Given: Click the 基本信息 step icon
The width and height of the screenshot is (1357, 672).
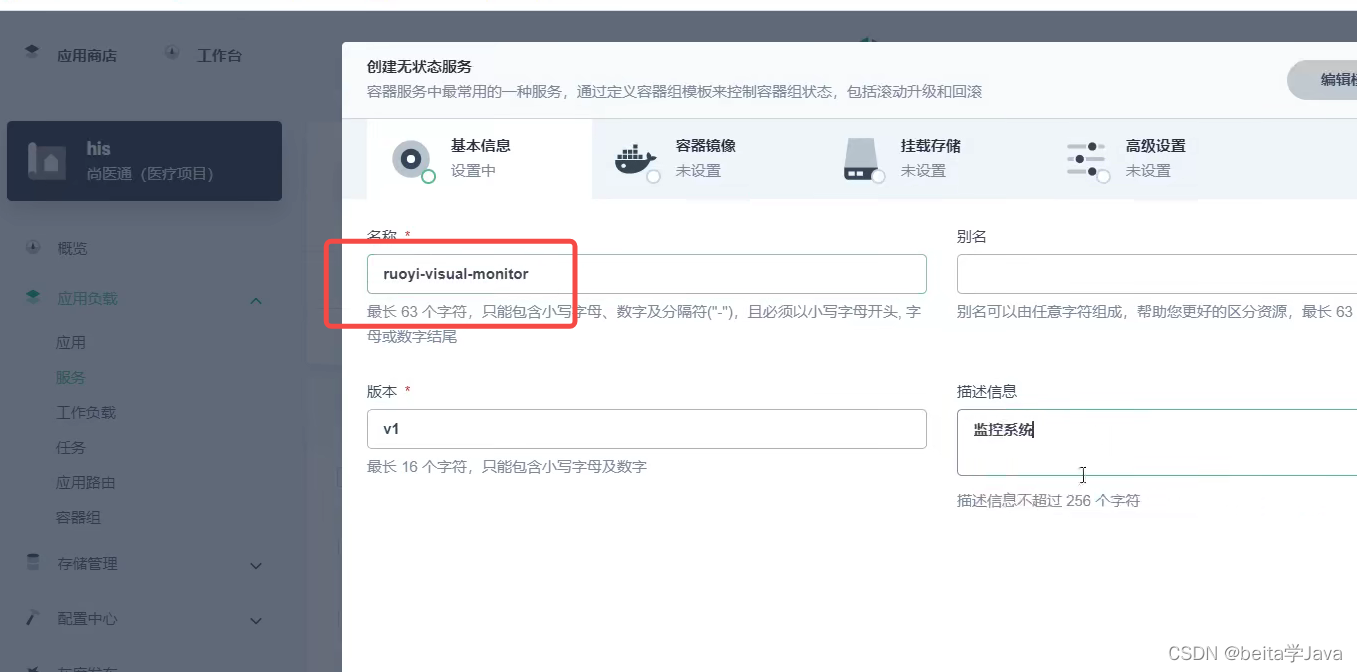Looking at the screenshot, I should click(x=411, y=159).
